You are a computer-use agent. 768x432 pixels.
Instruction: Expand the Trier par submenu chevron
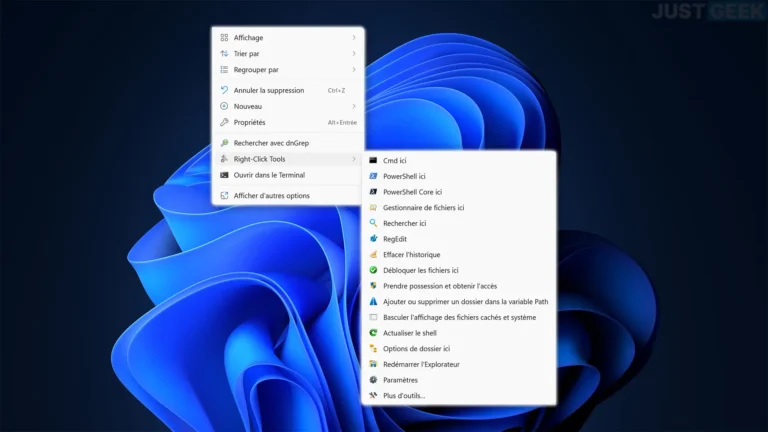[x=354, y=53]
